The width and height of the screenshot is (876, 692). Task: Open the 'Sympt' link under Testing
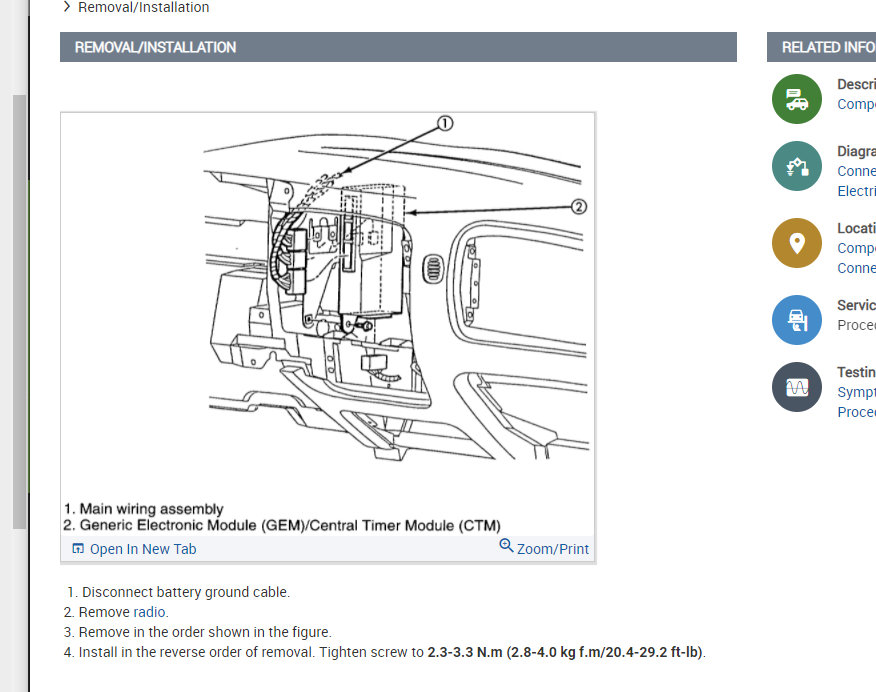coord(856,392)
